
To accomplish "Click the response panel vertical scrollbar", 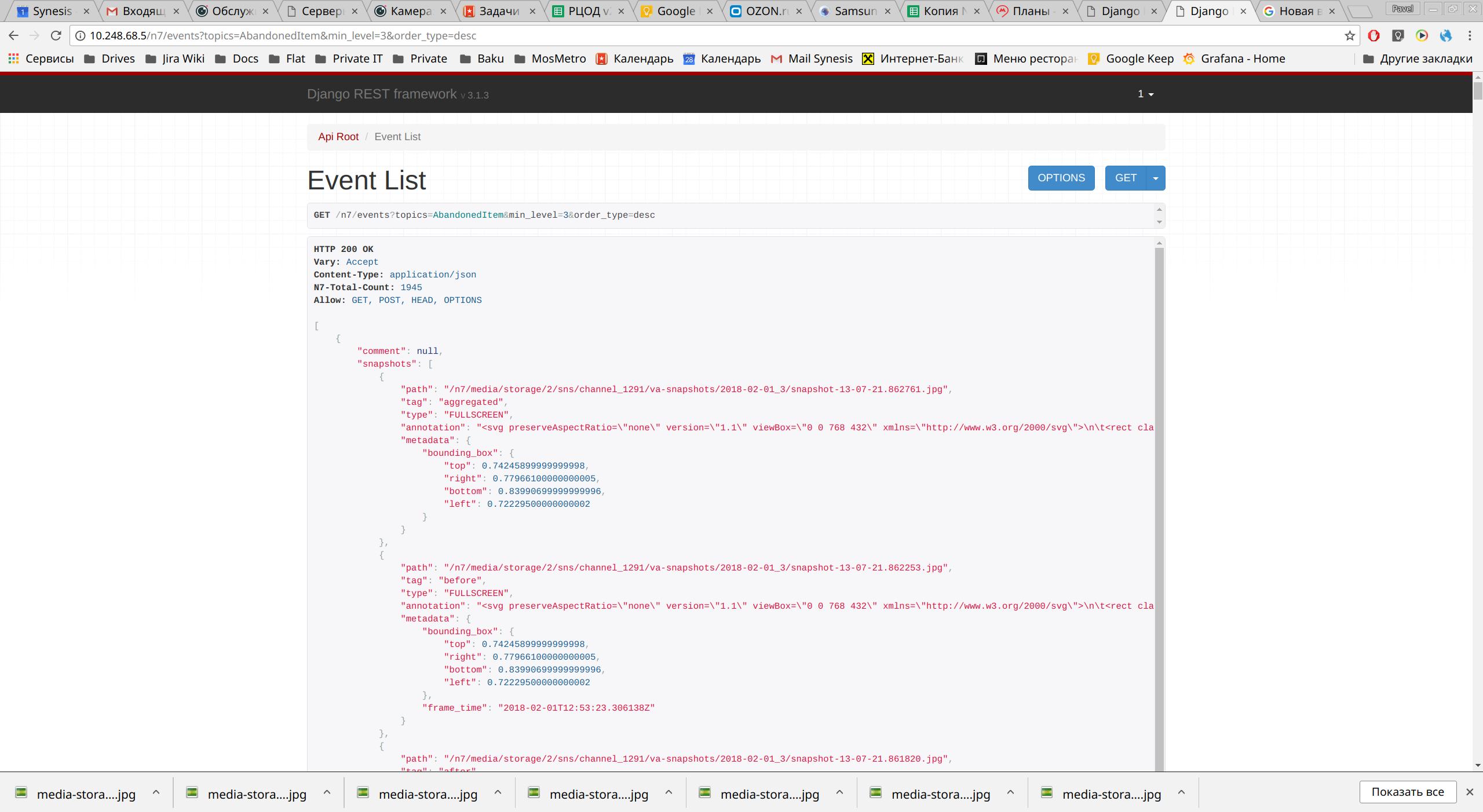I will (x=1159, y=510).
